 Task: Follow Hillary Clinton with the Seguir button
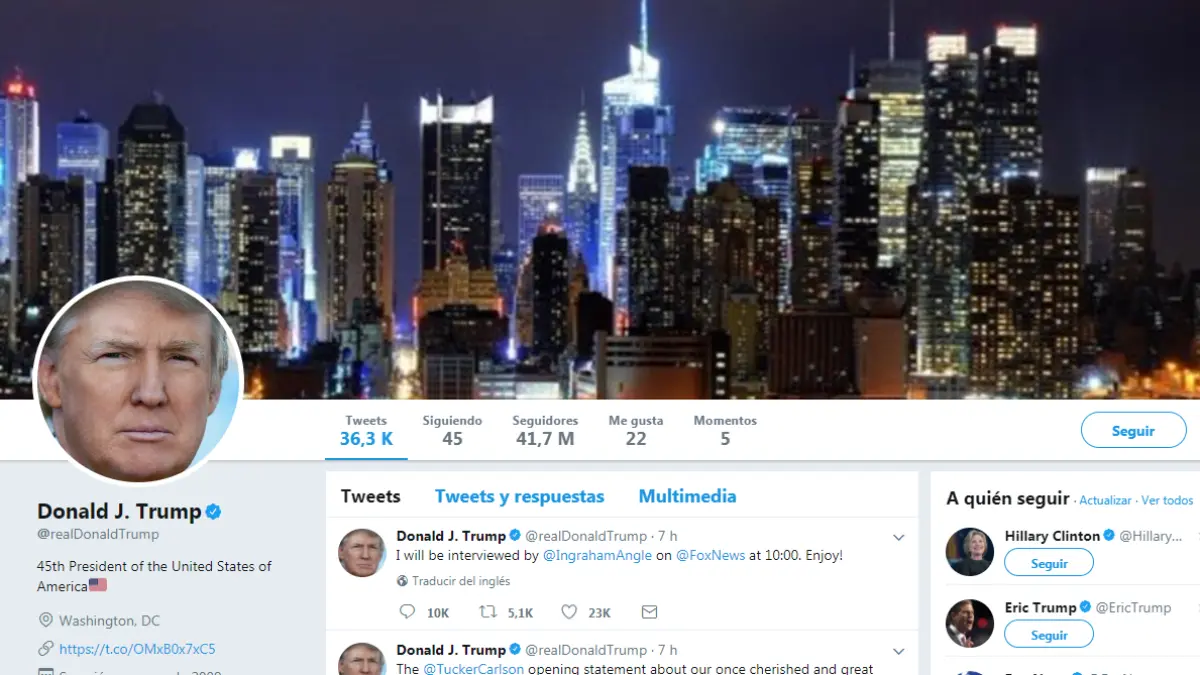1049,563
